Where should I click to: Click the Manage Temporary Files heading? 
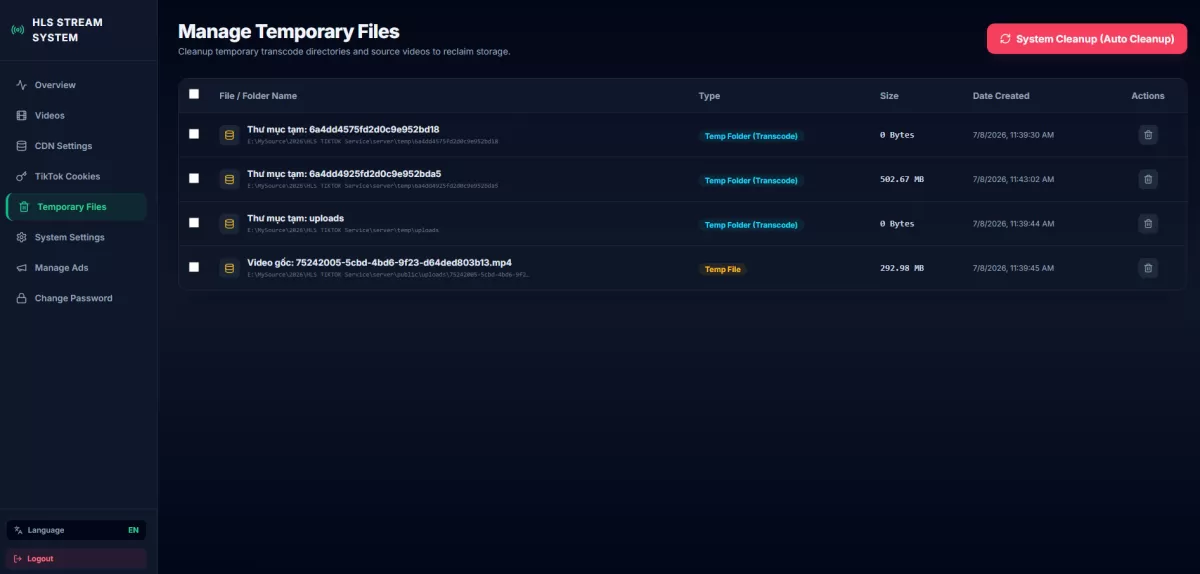(289, 32)
